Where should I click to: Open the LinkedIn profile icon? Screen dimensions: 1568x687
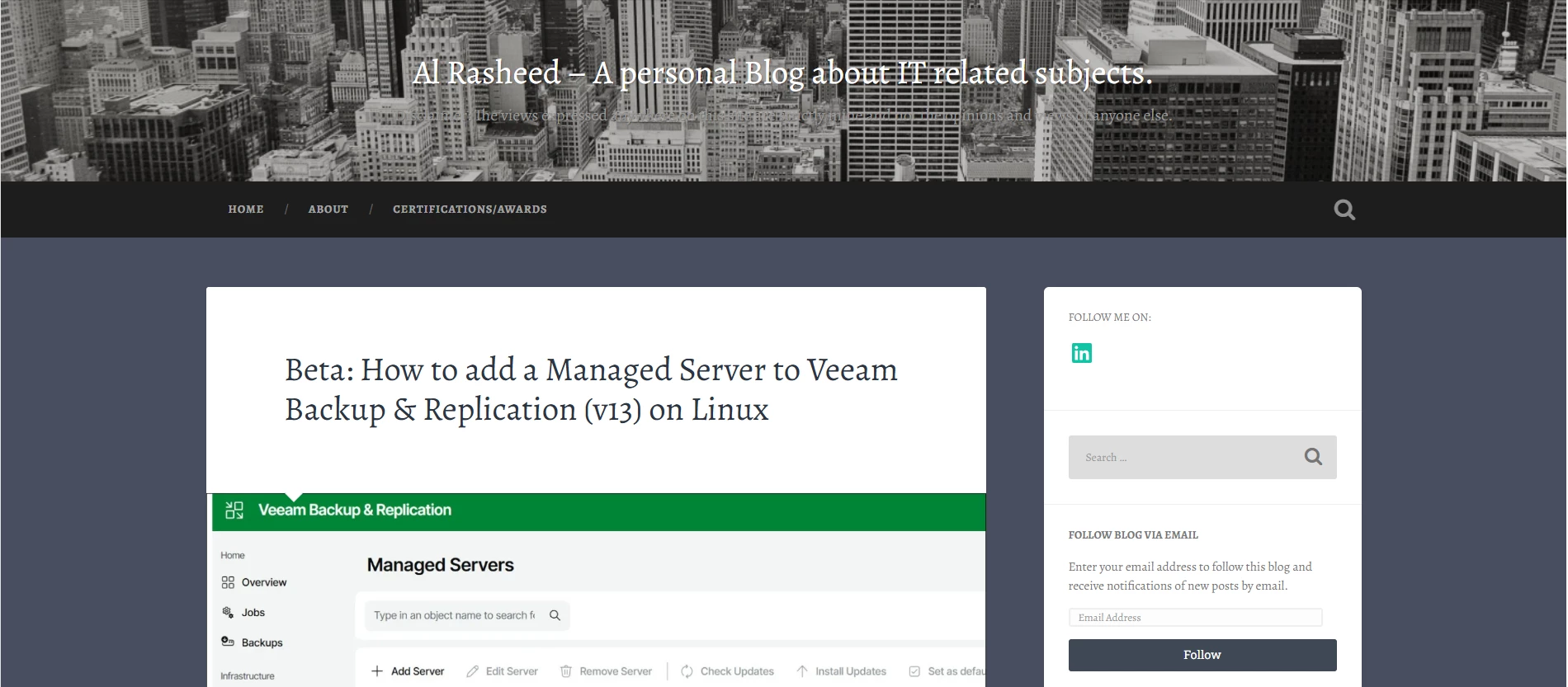click(1081, 353)
